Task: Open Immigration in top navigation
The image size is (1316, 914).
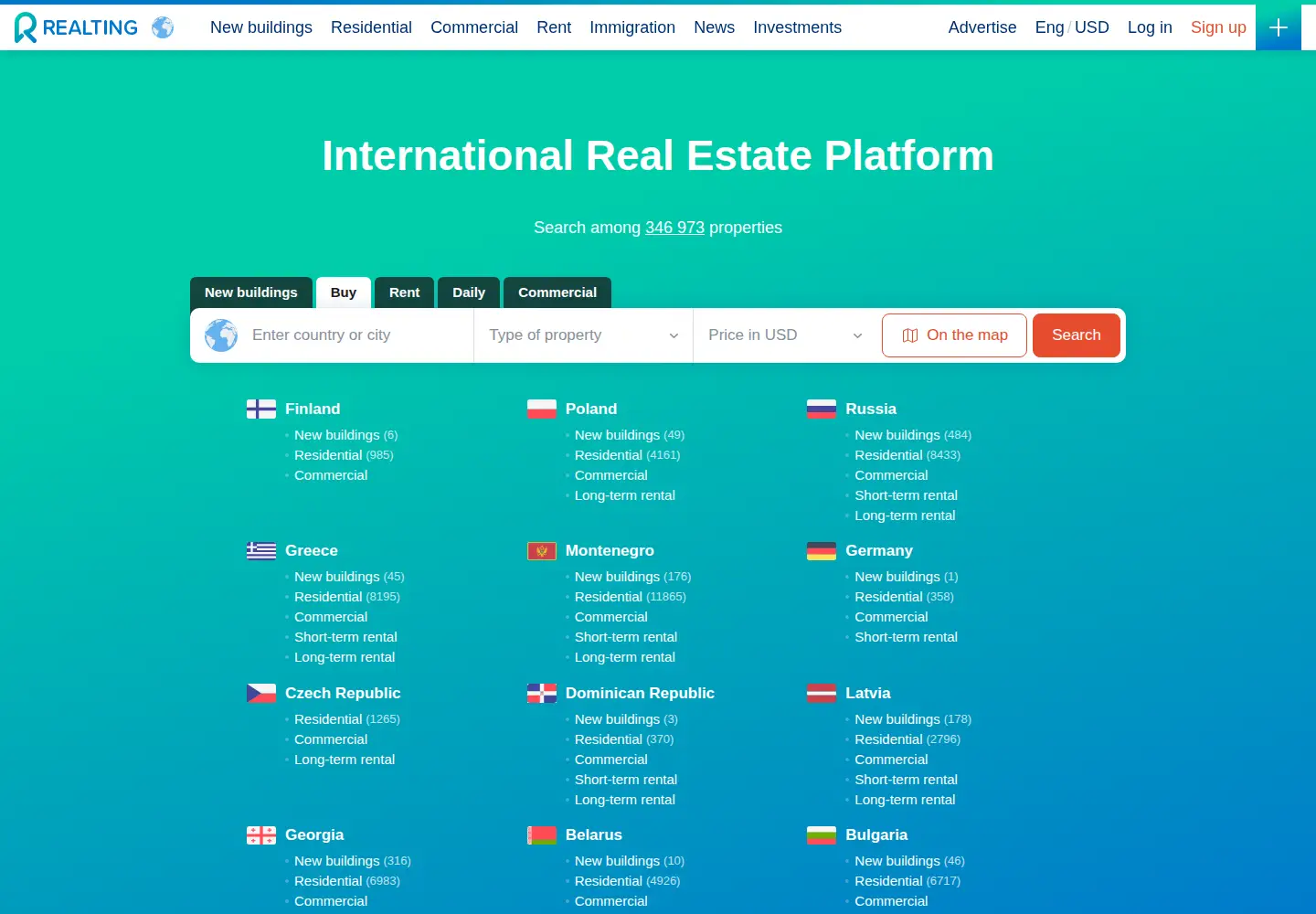Action: (632, 27)
